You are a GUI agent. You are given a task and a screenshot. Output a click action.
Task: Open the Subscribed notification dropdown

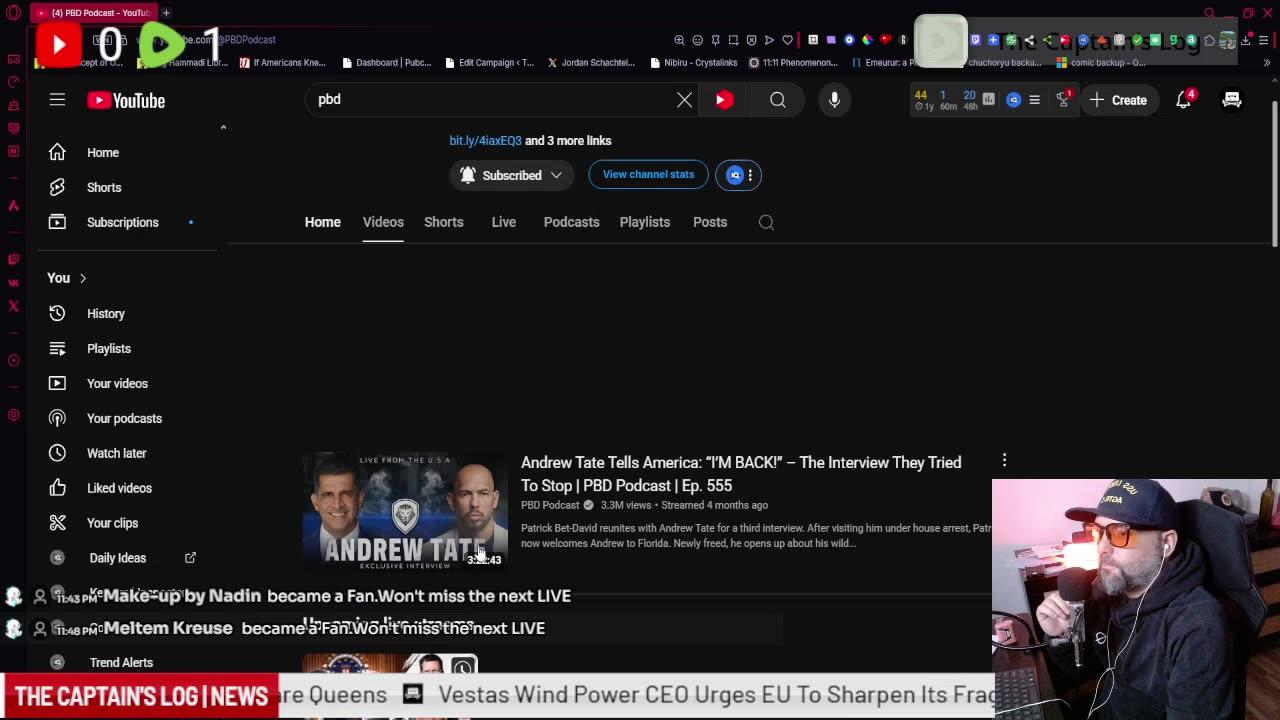(x=511, y=175)
